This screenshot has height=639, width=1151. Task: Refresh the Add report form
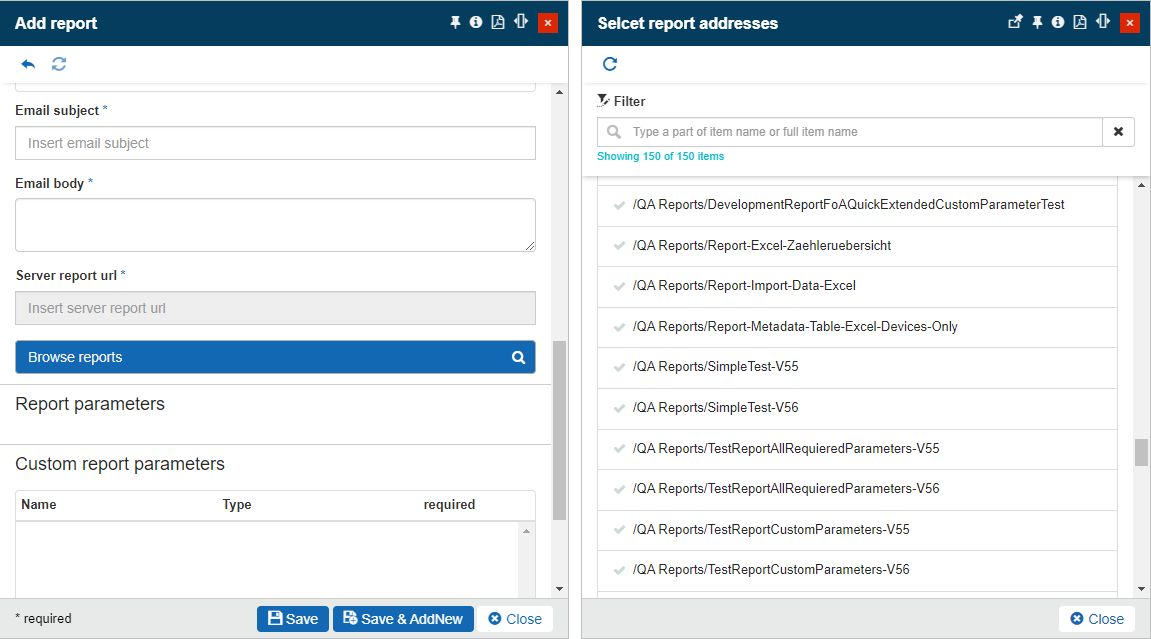click(58, 63)
